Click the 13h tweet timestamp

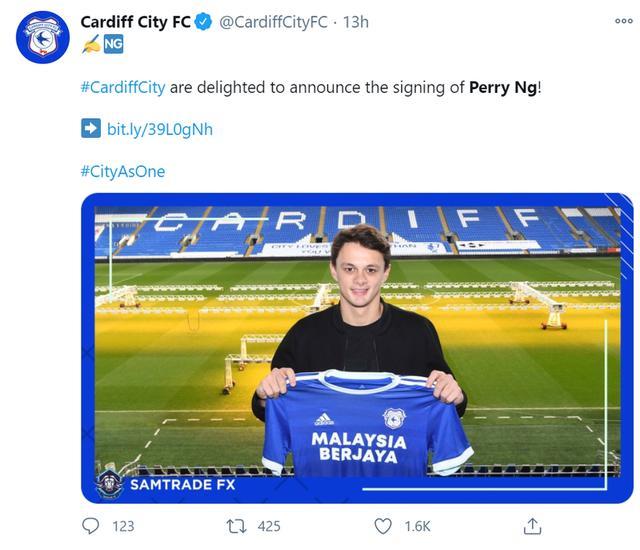pyautogui.click(x=355, y=22)
